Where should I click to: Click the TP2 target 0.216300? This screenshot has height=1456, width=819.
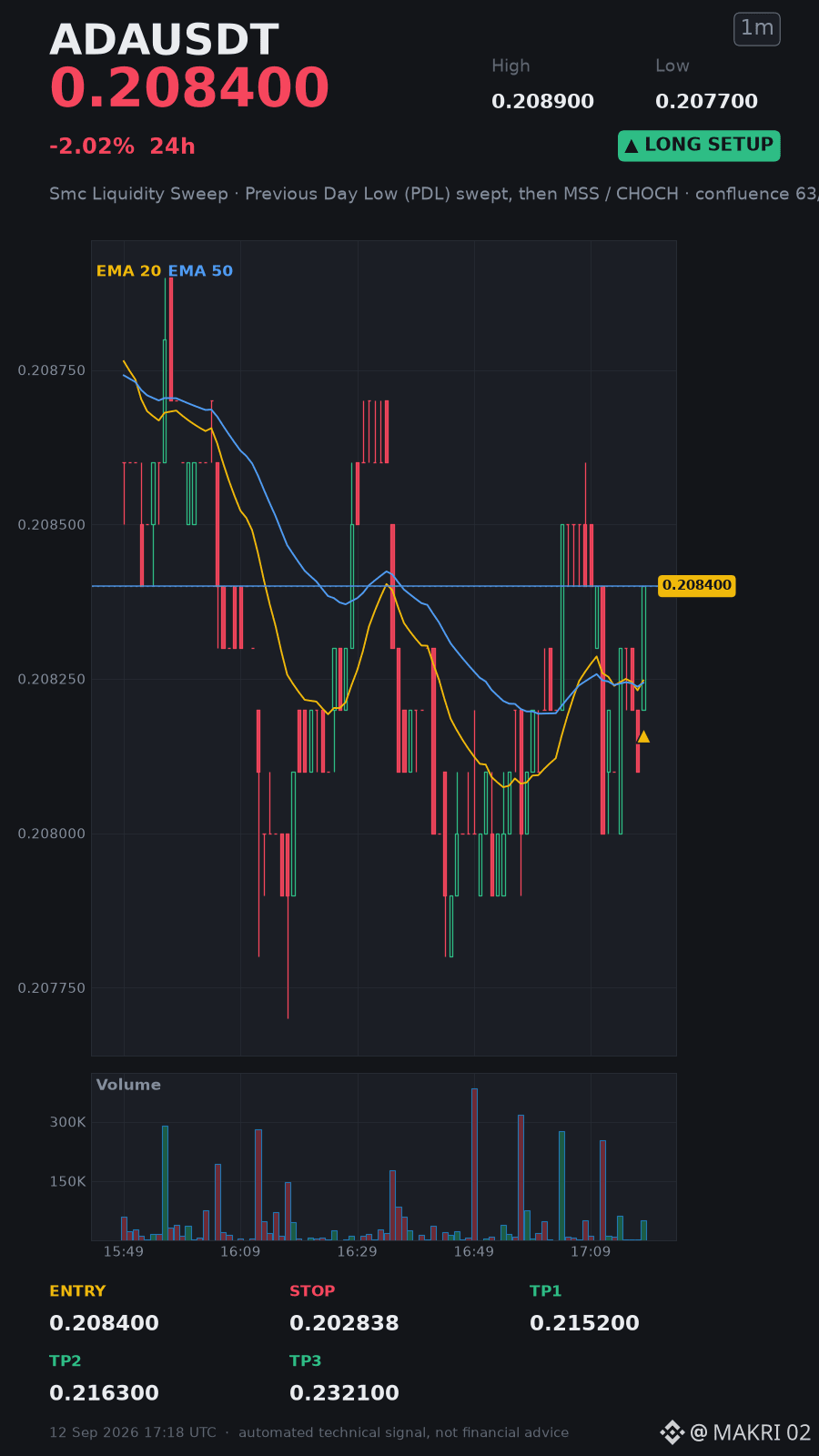(x=104, y=1393)
